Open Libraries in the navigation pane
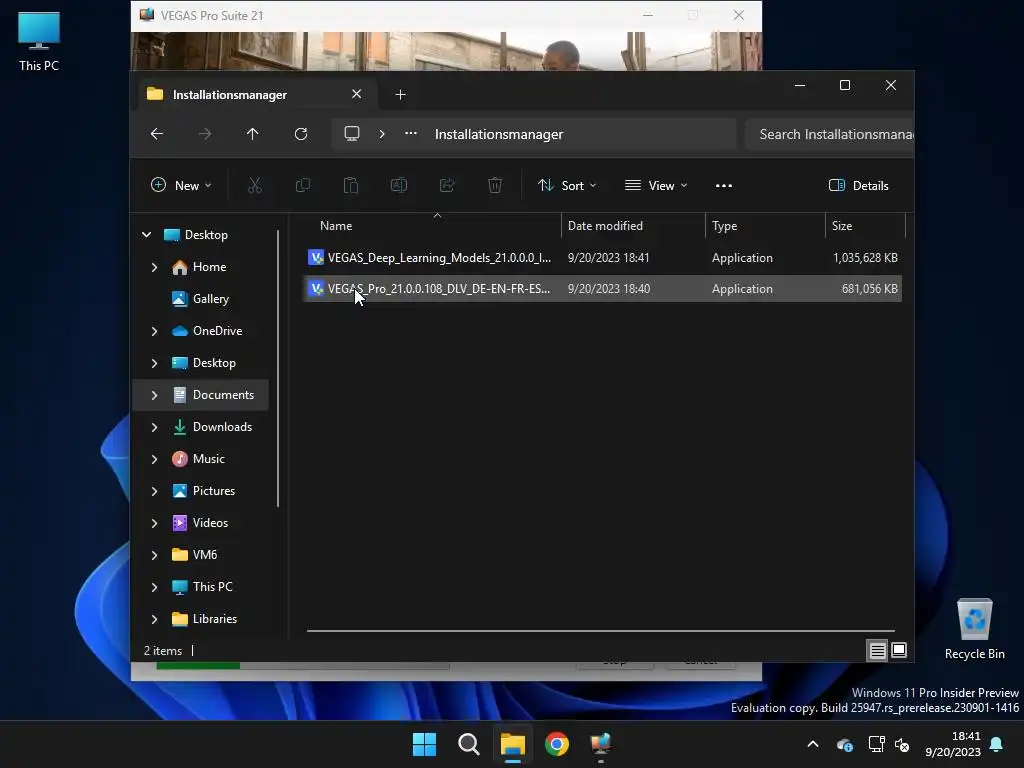Viewport: 1024px width, 768px height. click(214, 619)
